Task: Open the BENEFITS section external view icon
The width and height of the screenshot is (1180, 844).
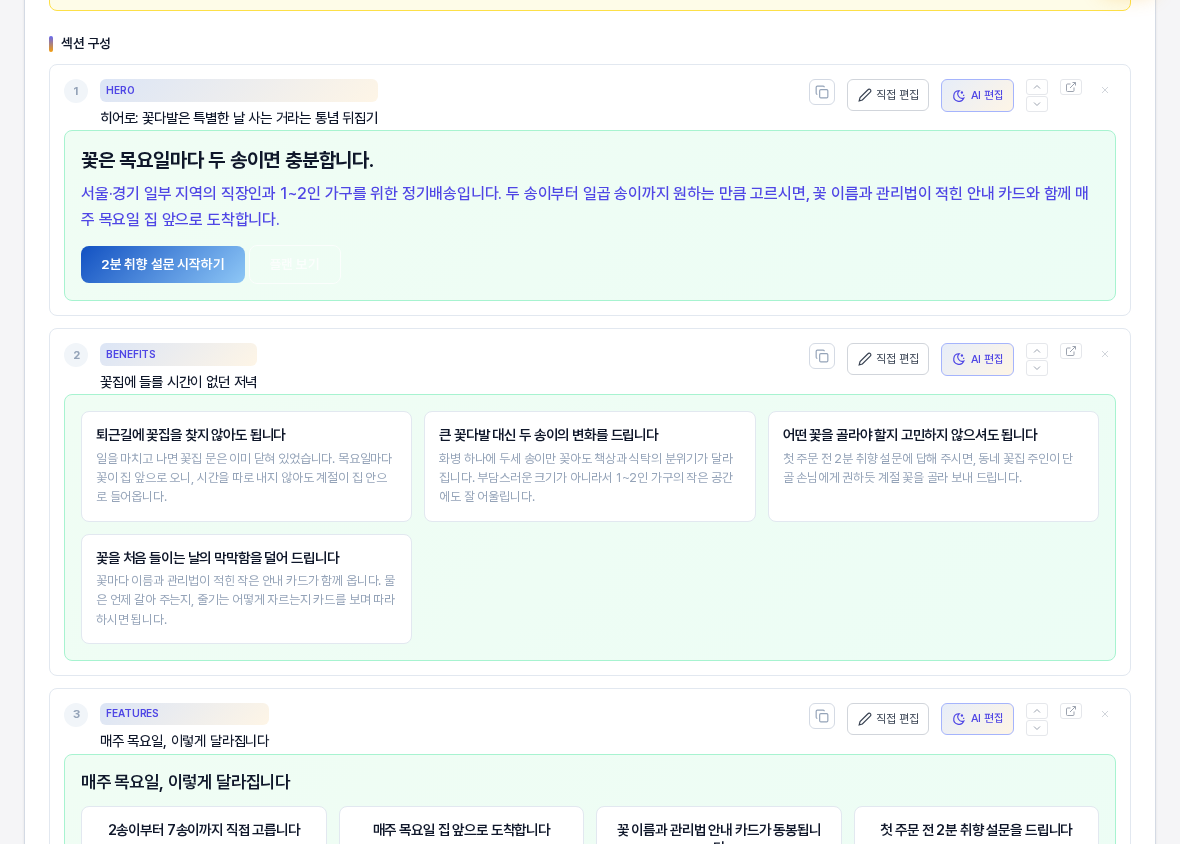Action: click(1071, 351)
